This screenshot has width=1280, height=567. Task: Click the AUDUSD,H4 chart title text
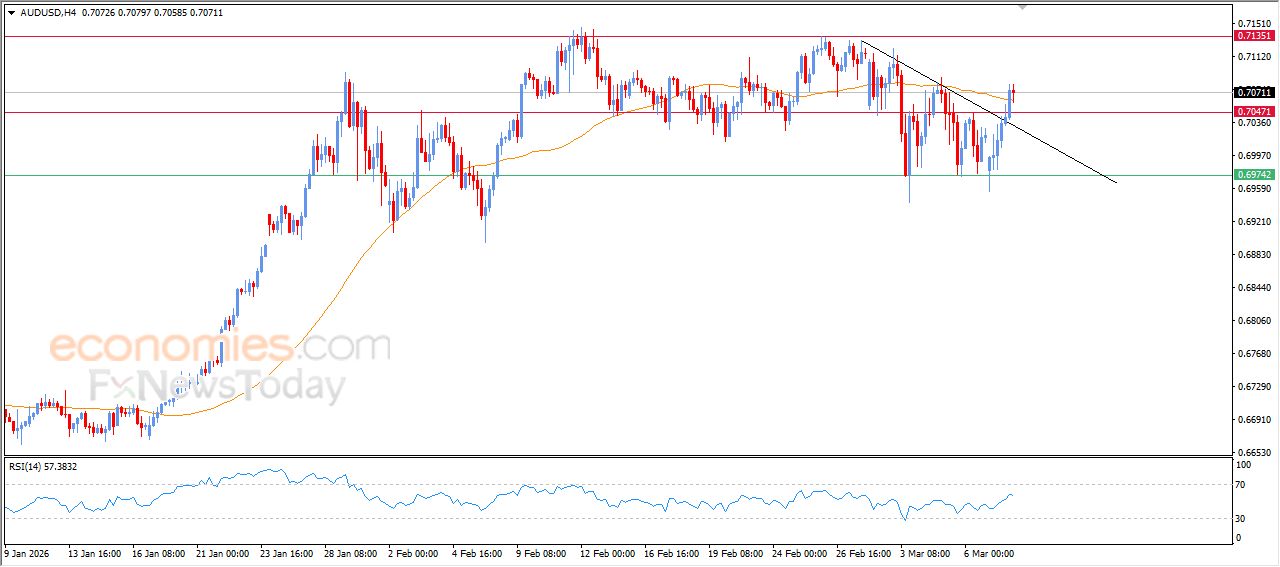(x=47, y=13)
